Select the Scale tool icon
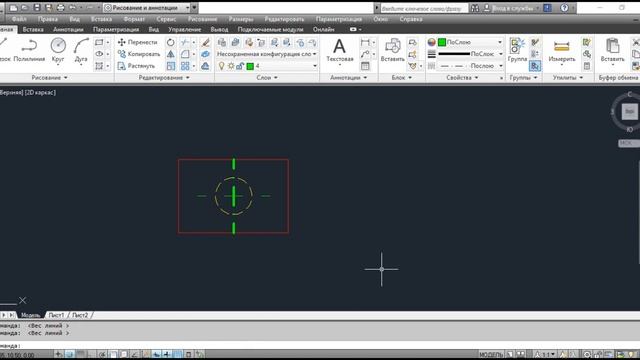The width and height of the screenshot is (640, 360). 171,66
